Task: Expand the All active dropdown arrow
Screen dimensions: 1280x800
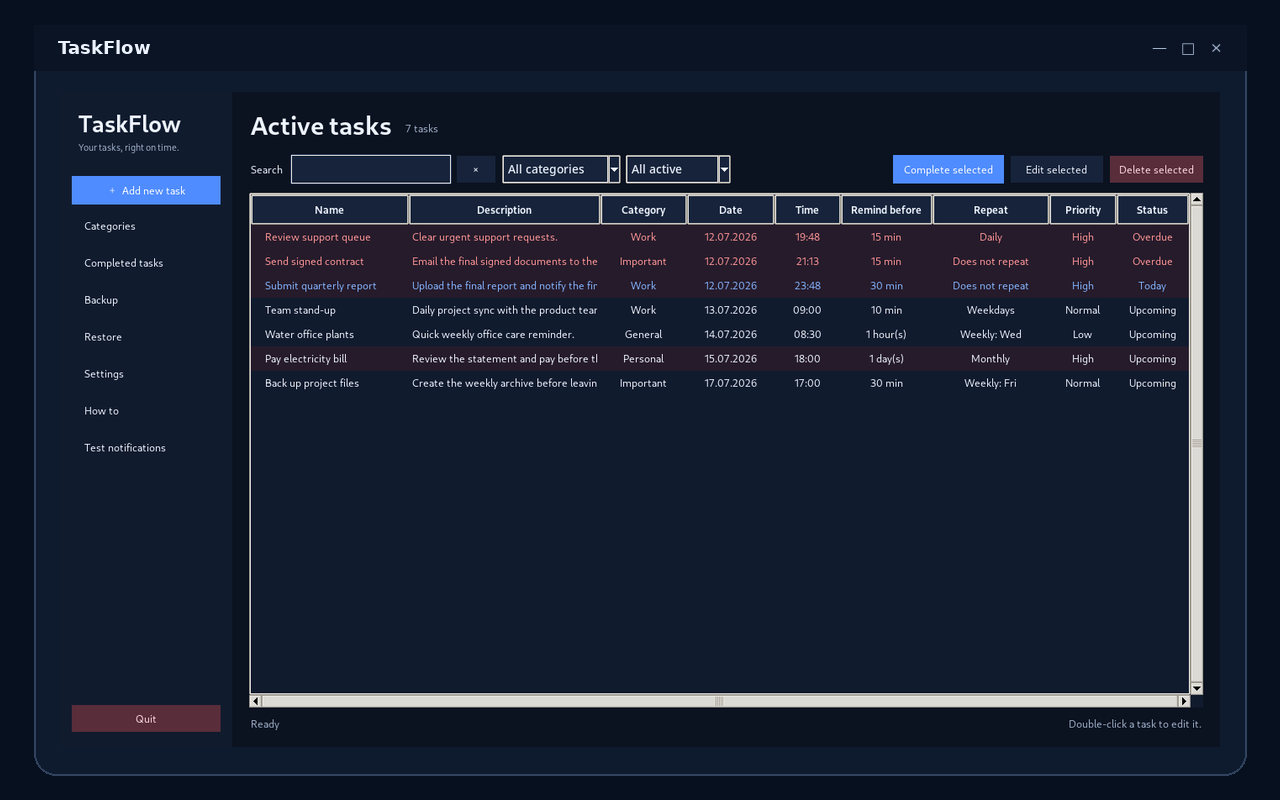Action: (x=724, y=169)
